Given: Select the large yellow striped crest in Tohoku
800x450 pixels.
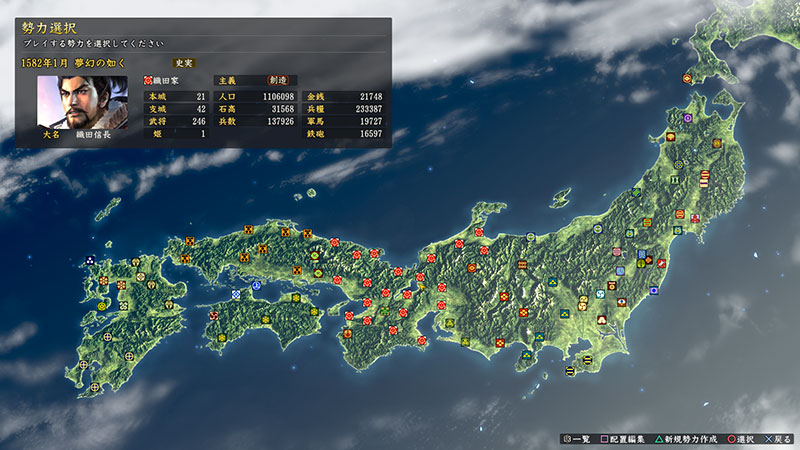Looking at the screenshot, I should [705, 180].
